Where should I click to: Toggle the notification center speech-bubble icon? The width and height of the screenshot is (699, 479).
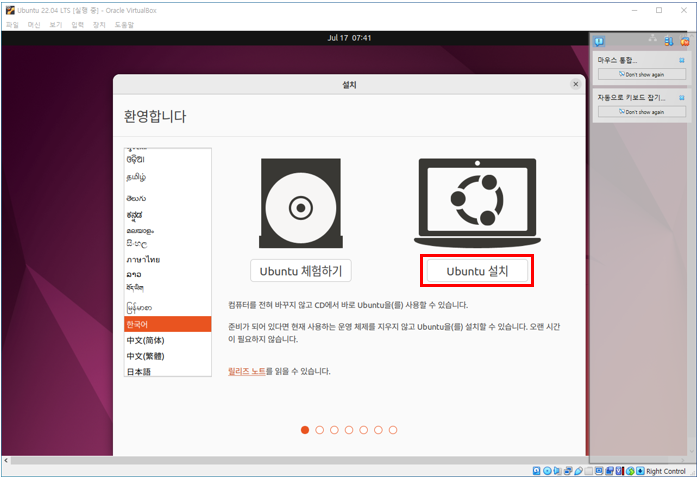[x=599, y=41]
